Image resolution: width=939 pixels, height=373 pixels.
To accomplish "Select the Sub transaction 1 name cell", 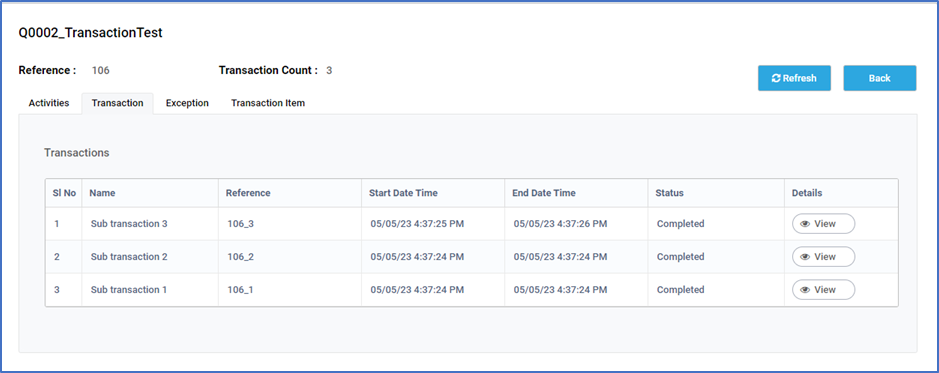I will (x=150, y=290).
